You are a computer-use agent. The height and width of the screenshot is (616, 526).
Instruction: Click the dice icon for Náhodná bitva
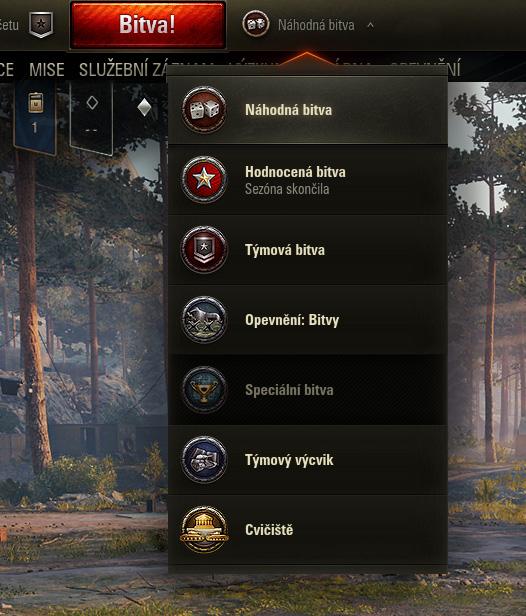tap(204, 110)
